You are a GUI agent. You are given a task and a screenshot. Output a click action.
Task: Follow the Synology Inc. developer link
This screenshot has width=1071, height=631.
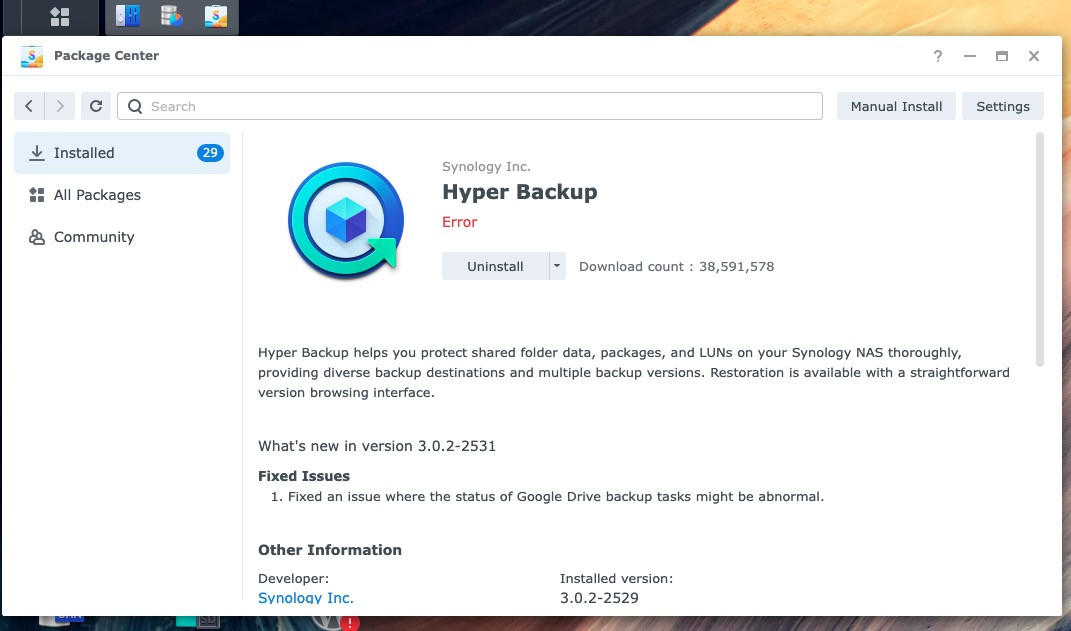[305, 598]
